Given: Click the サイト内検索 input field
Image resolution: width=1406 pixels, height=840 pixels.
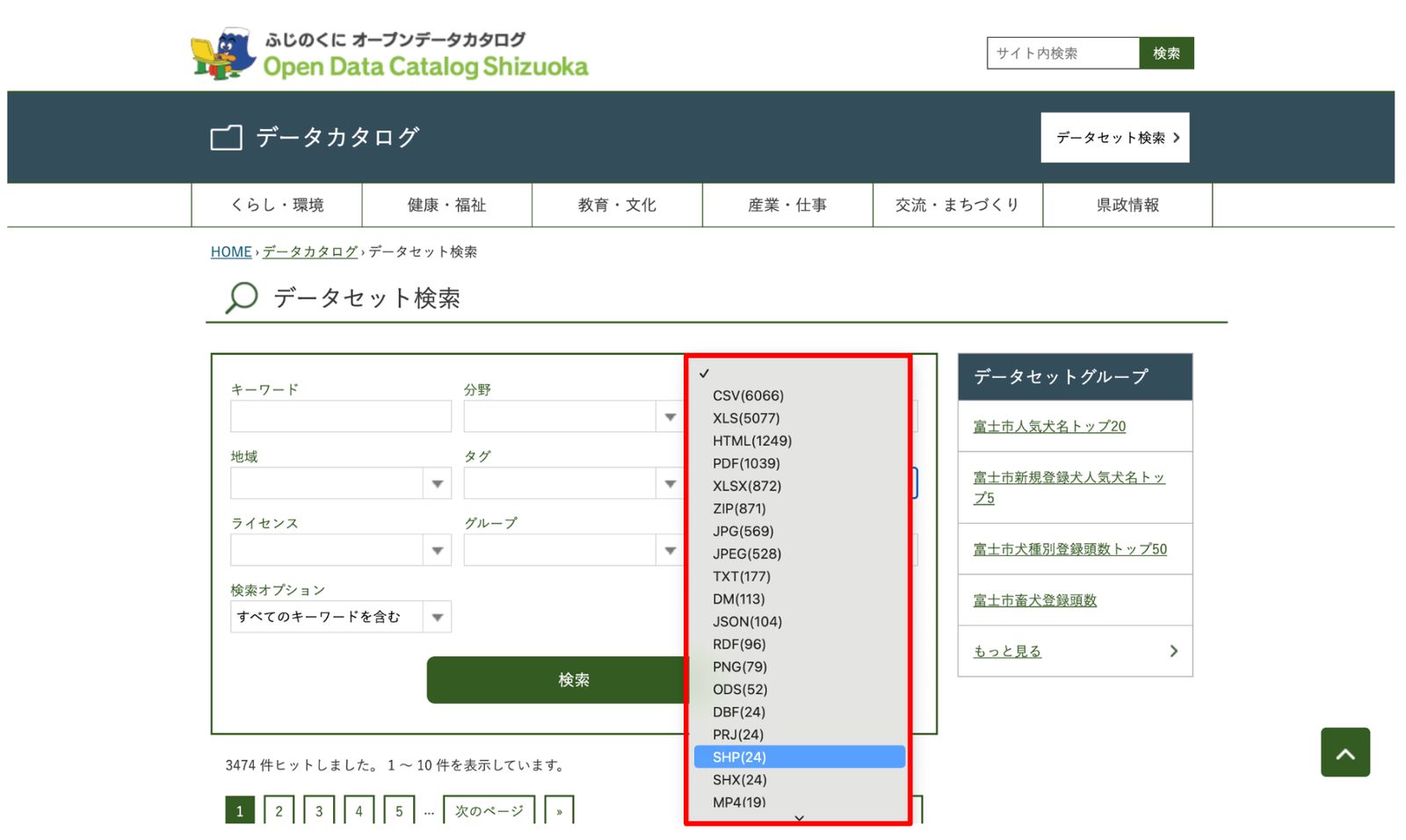Looking at the screenshot, I should [x=1063, y=53].
